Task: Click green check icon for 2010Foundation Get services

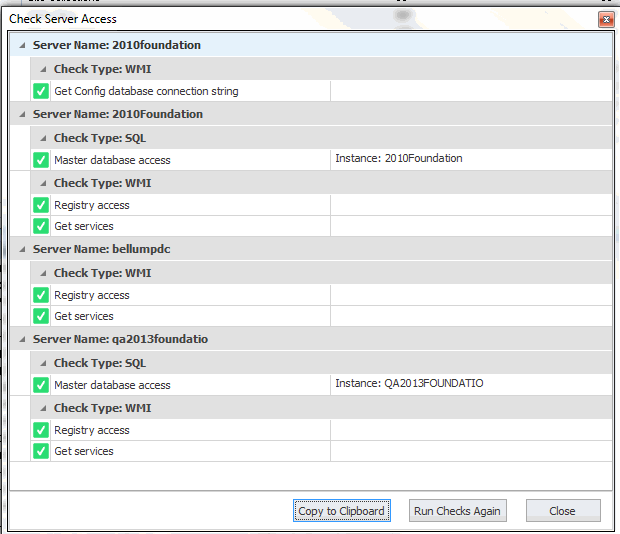Action: click(x=41, y=226)
